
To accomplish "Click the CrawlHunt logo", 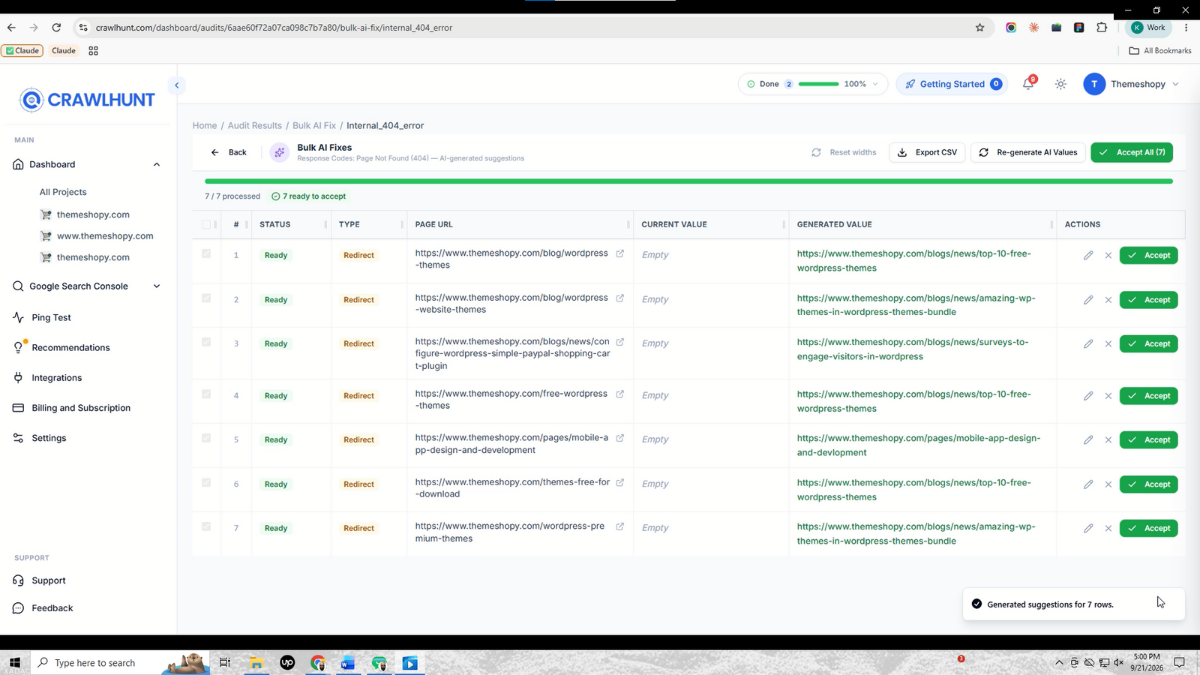I will pyautogui.click(x=88, y=99).
